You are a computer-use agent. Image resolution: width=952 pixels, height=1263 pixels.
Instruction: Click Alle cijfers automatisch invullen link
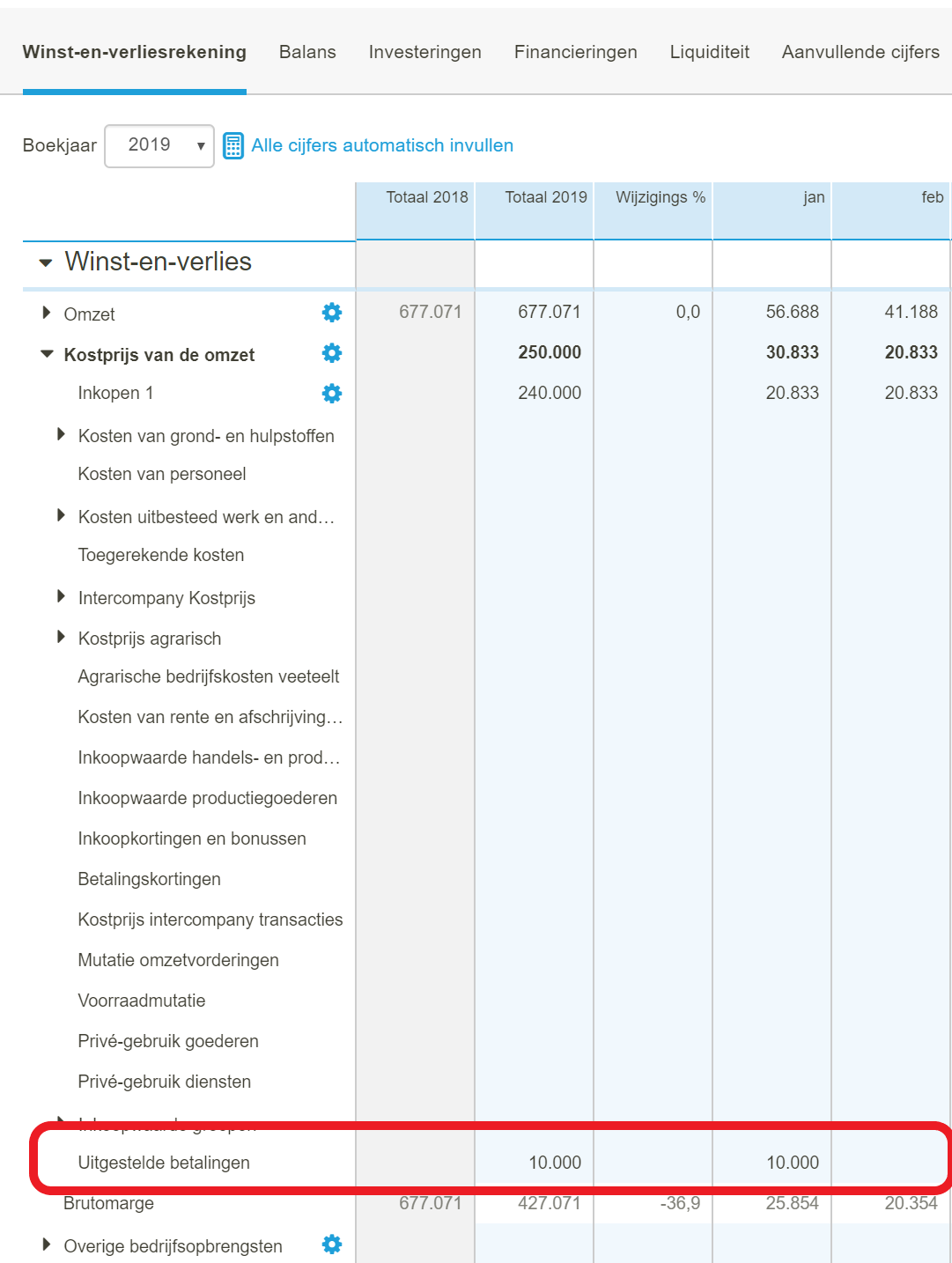pyautogui.click(x=382, y=145)
